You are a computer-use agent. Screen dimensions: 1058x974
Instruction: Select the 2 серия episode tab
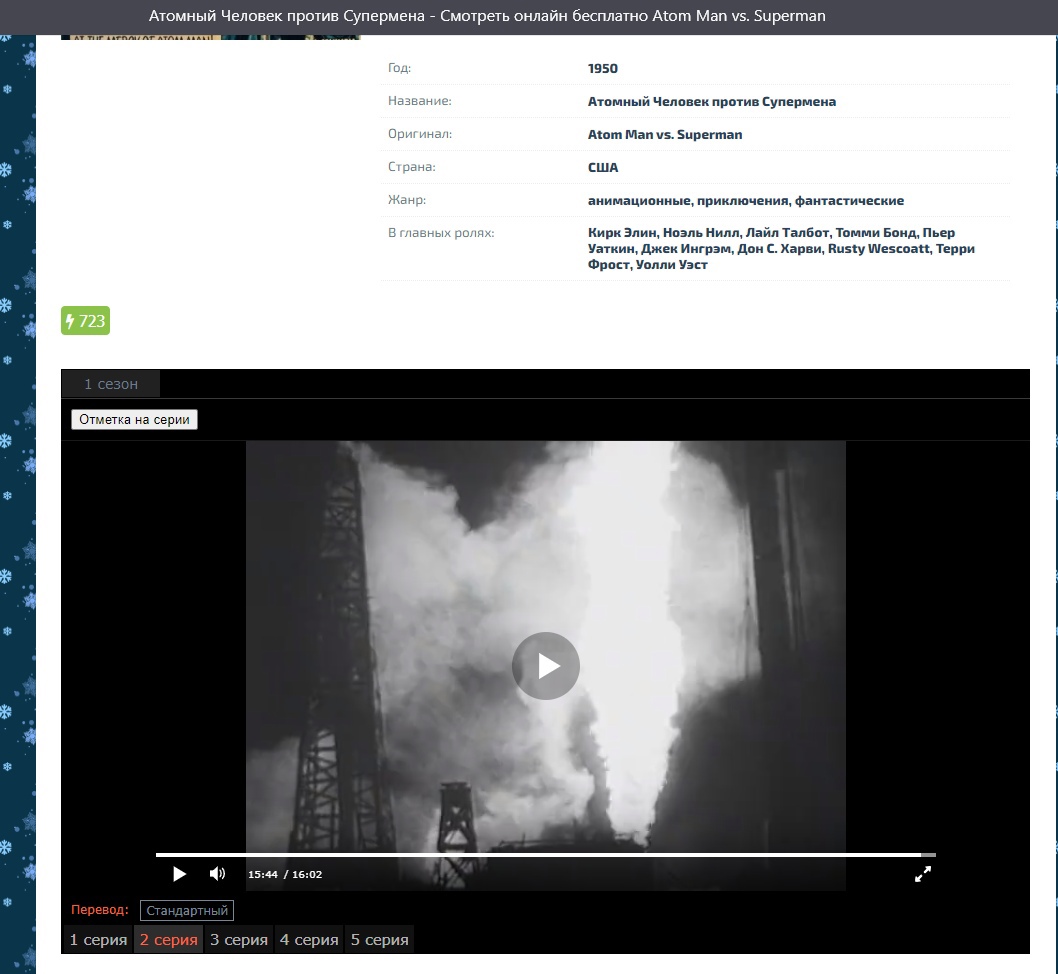[x=169, y=940]
